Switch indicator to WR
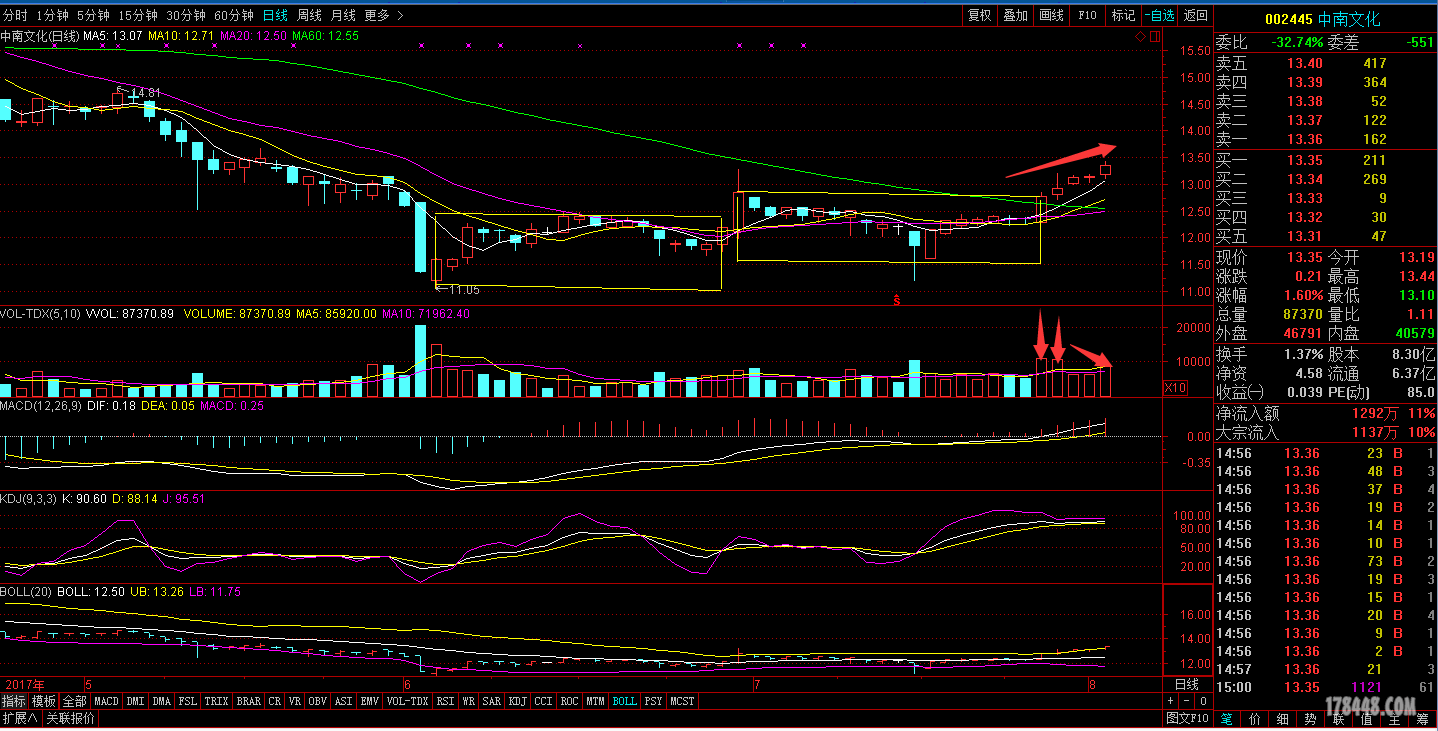Viewport: 1438px width, 731px height. (468, 701)
